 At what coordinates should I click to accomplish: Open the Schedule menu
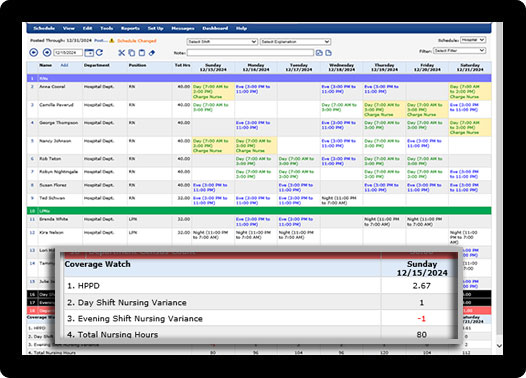(x=44, y=28)
